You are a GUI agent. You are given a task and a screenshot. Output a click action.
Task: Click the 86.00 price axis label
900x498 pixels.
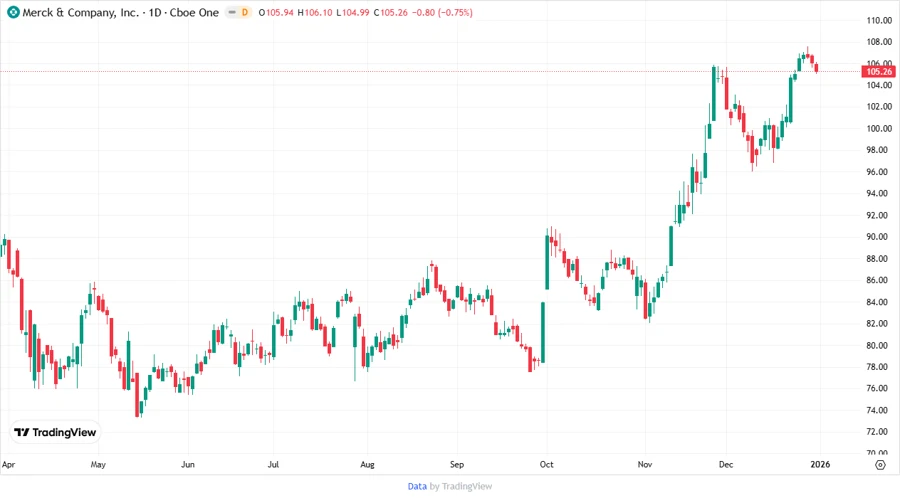(879, 280)
